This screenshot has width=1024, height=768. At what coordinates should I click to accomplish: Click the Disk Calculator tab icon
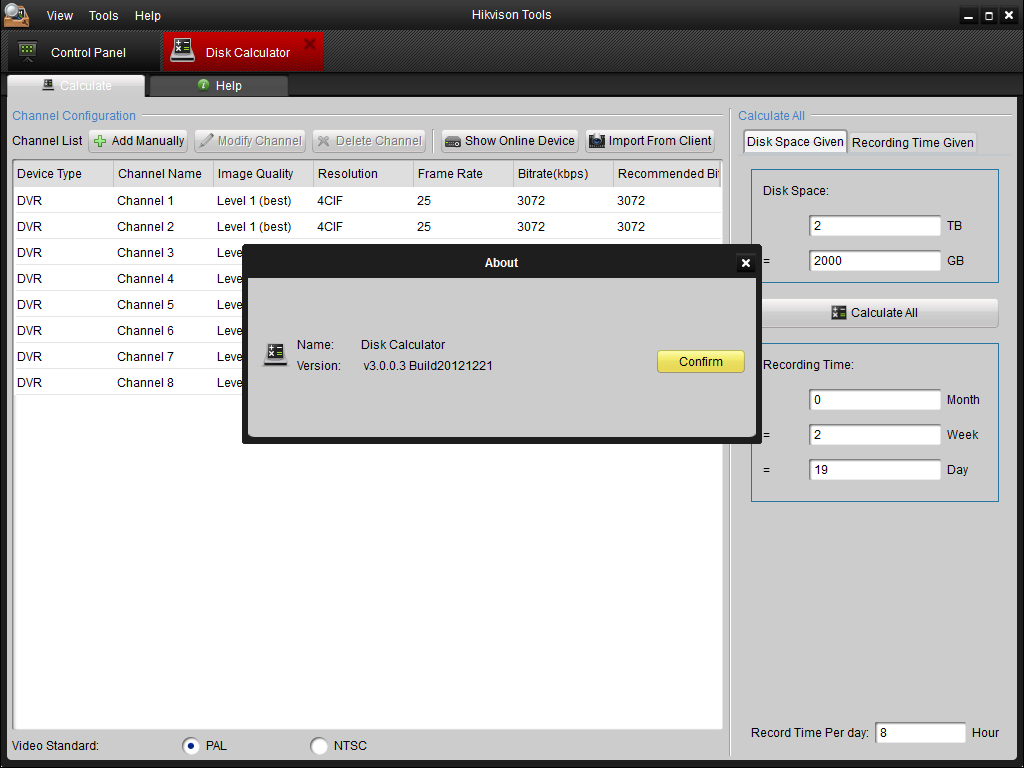[x=182, y=50]
